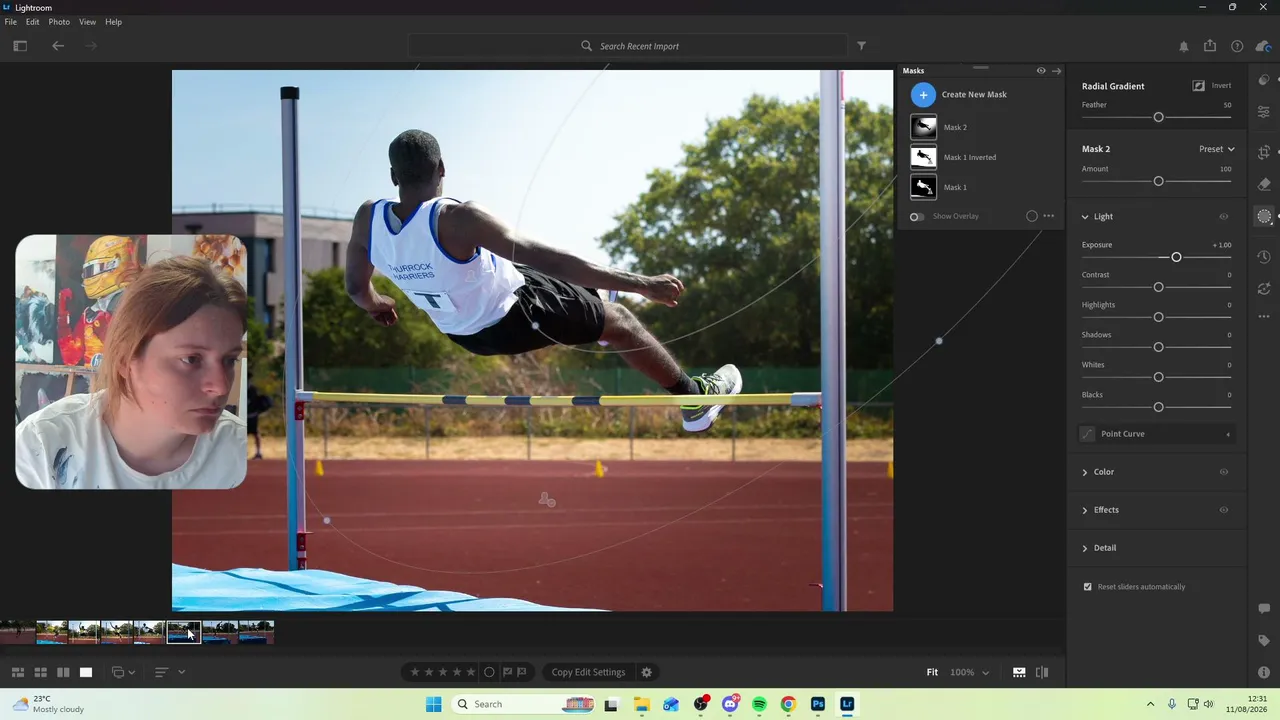Click the Fit zoom button

pyautogui.click(x=932, y=672)
